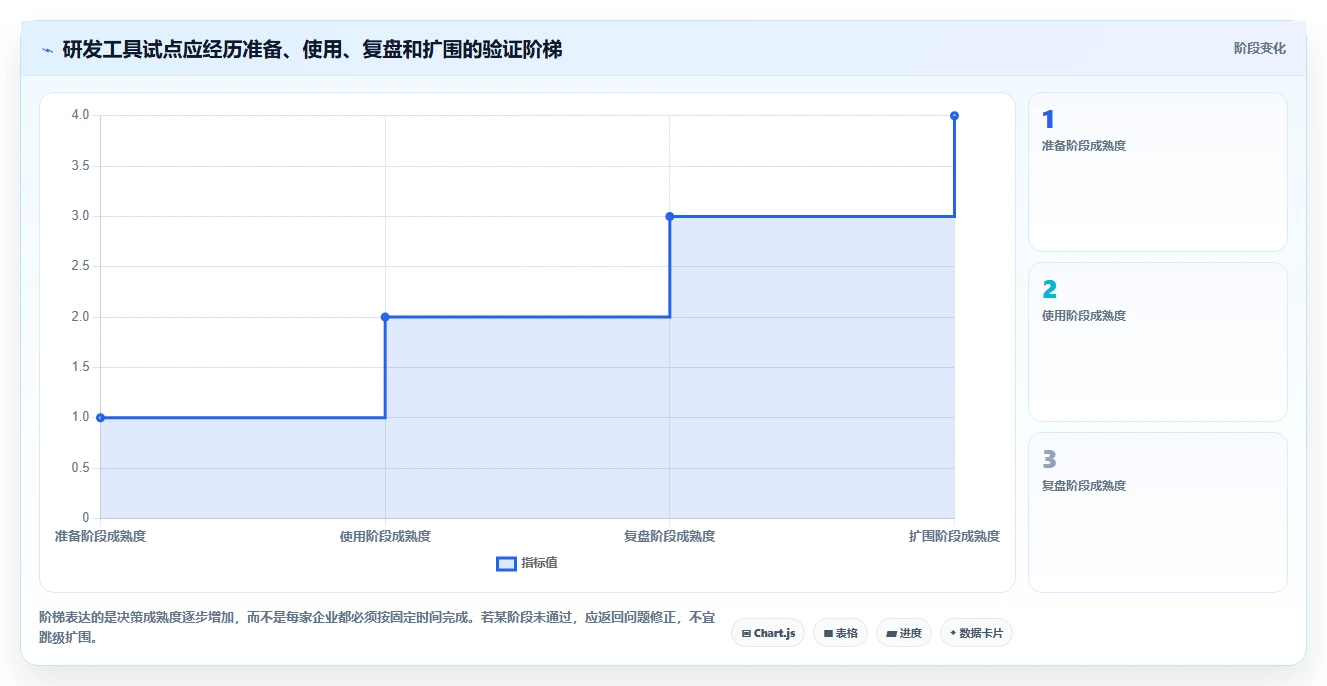Select the Chart.js tag chip

[x=768, y=633]
